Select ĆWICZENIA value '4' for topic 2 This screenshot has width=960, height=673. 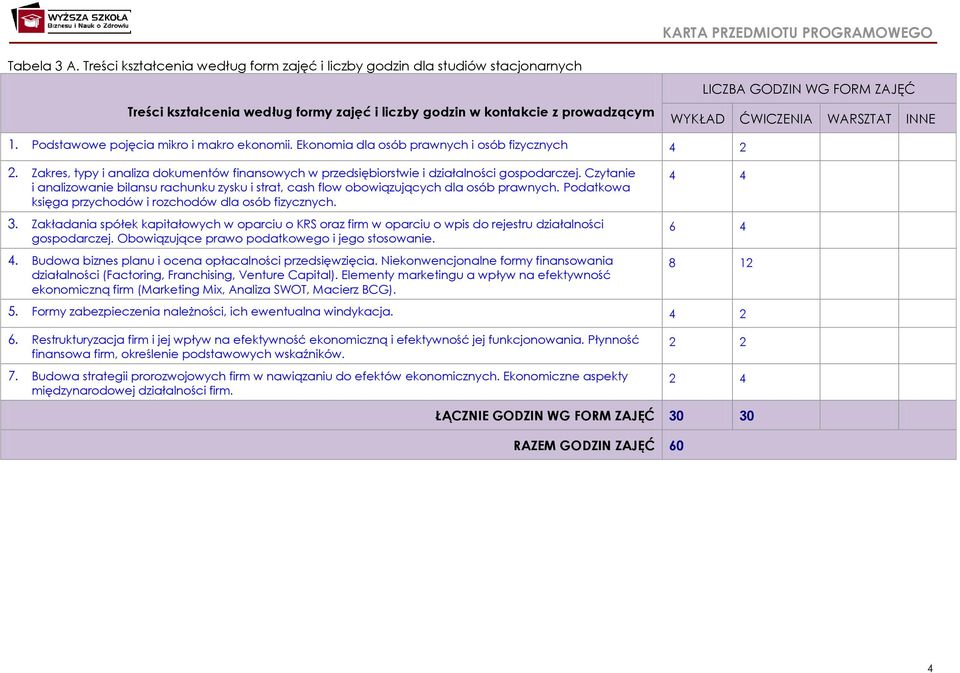(x=743, y=176)
